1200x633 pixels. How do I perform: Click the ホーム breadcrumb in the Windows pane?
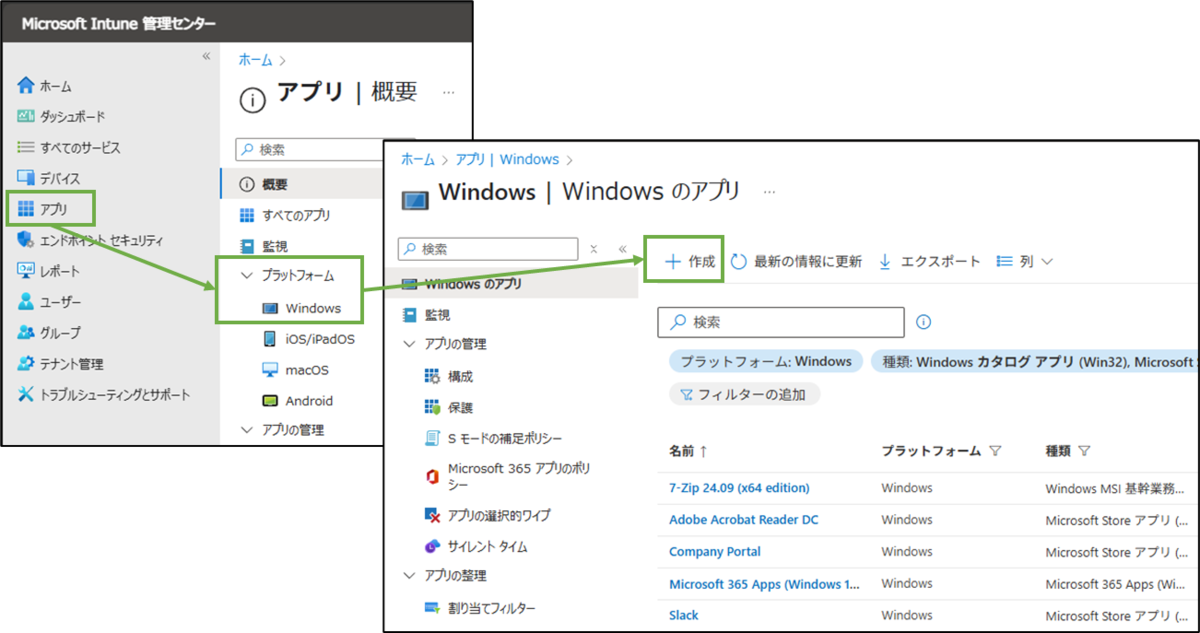point(418,159)
